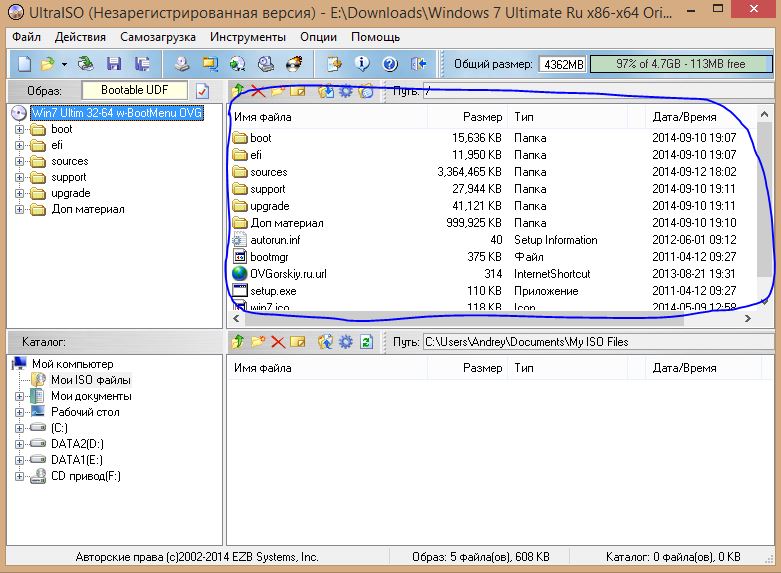
Task: Click the Open CD/DVD toolbar icon
Action: coord(86,64)
